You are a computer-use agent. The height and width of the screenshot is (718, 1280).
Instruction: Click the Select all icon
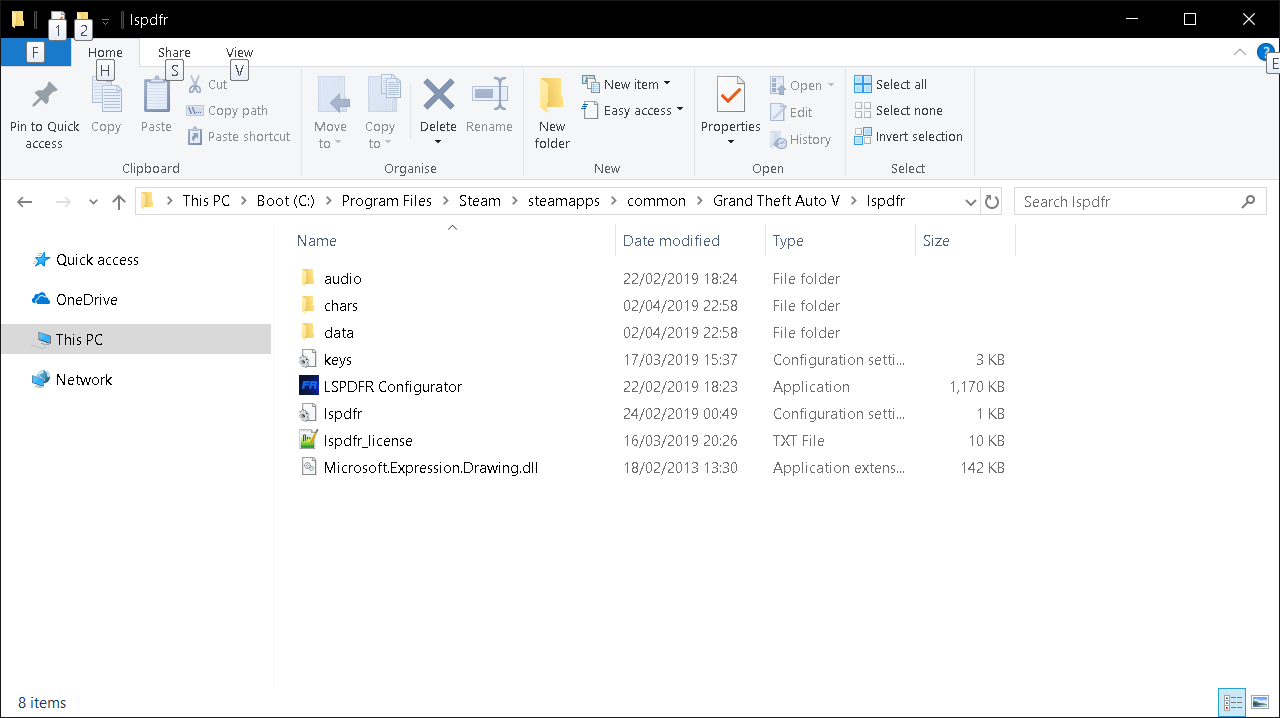click(x=863, y=84)
